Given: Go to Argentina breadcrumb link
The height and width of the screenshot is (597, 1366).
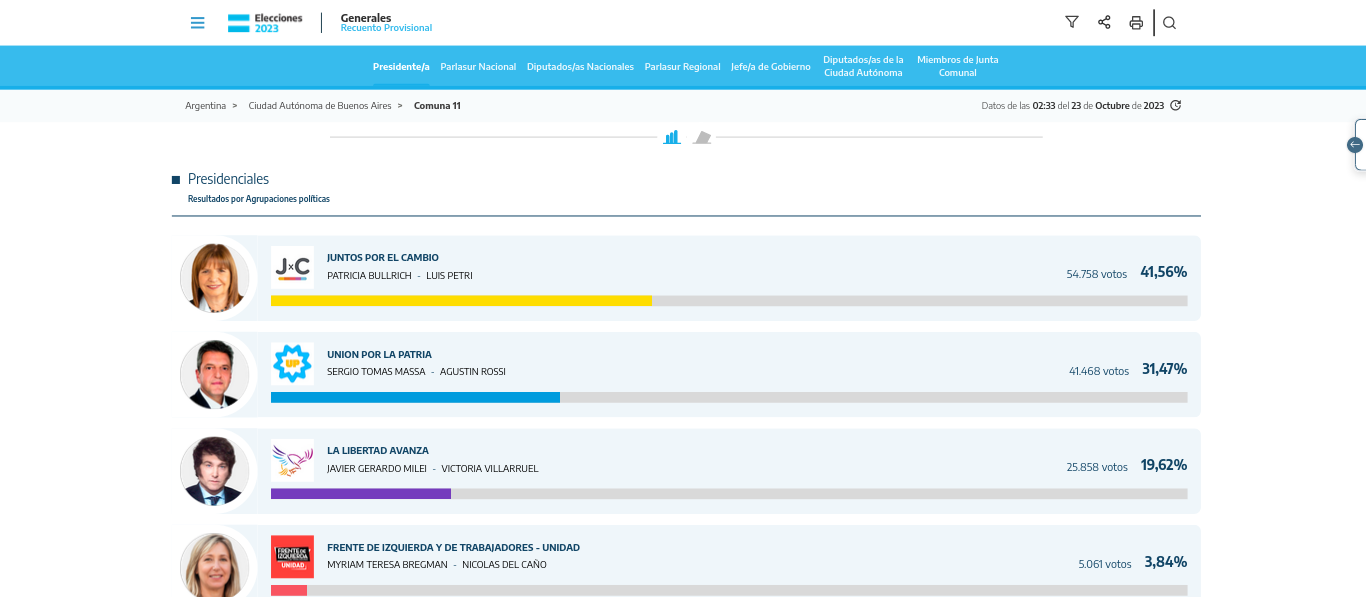Looking at the screenshot, I should point(205,106).
